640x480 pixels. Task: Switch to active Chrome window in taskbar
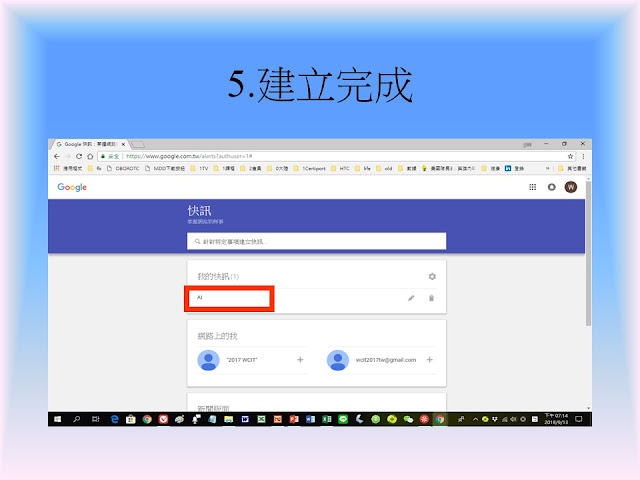click(x=440, y=419)
